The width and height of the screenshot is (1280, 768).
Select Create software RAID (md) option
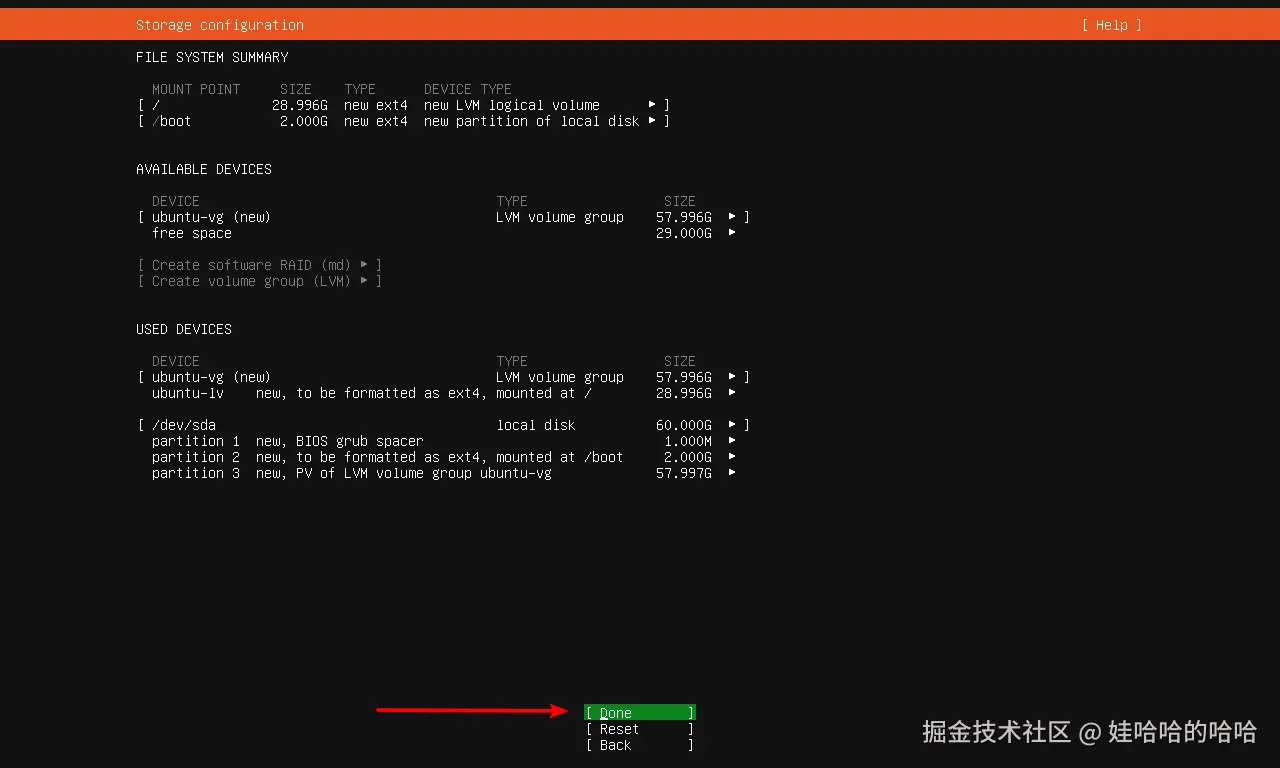pyautogui.click(x=260, y=265)
